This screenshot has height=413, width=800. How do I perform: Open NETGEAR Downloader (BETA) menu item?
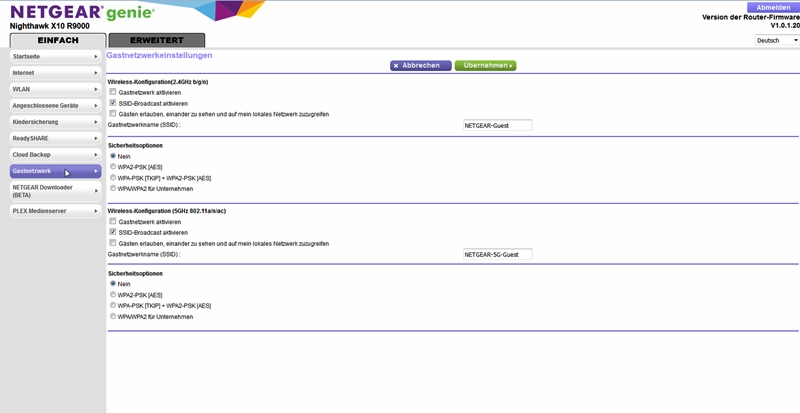55,191
